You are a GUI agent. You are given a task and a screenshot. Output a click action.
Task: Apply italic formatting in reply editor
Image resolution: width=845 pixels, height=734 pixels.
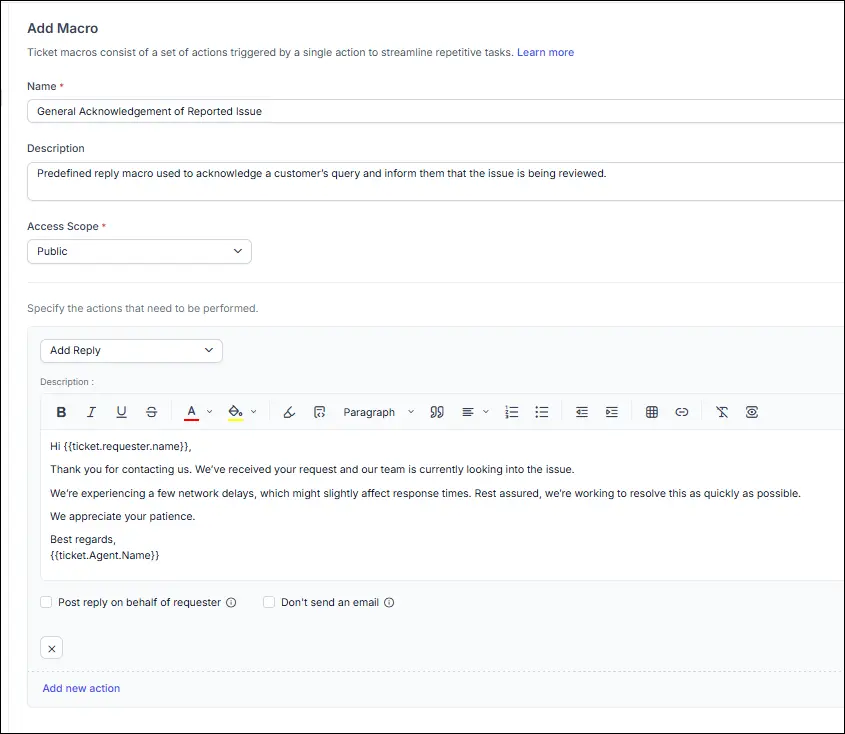91,412
